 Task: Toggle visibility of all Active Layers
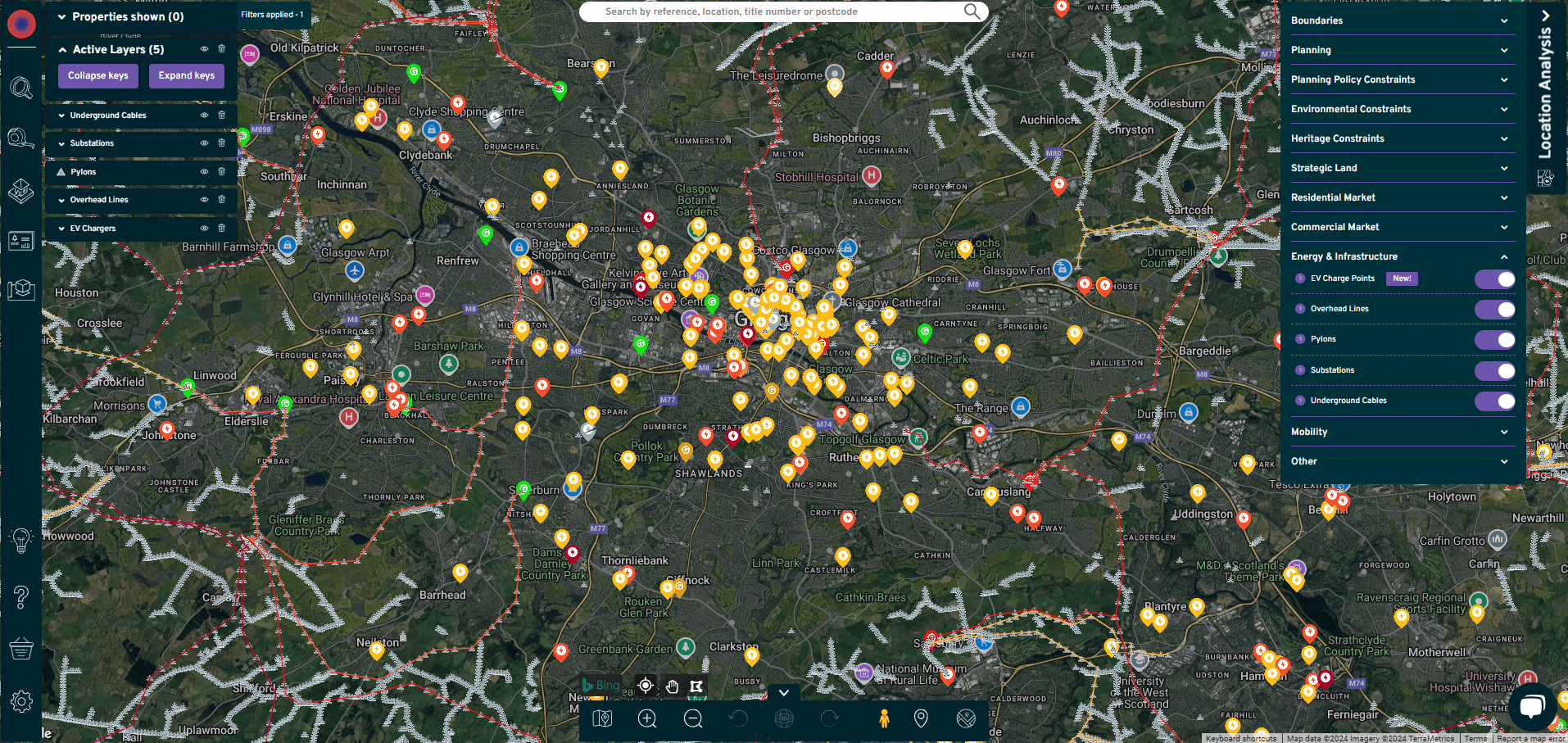pyautogui.click(x=204, y=48)
